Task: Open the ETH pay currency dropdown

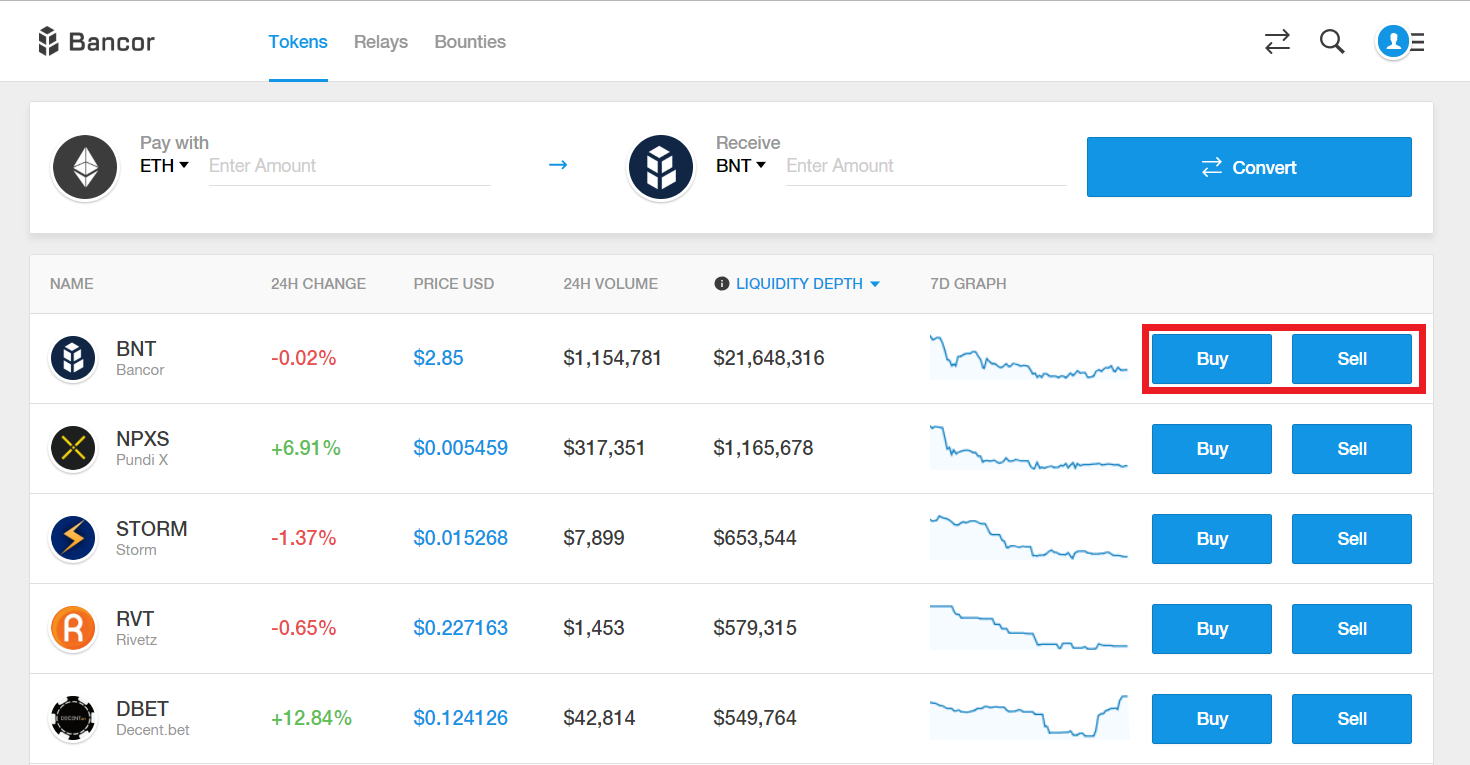Action: click(x=165, y=166)
